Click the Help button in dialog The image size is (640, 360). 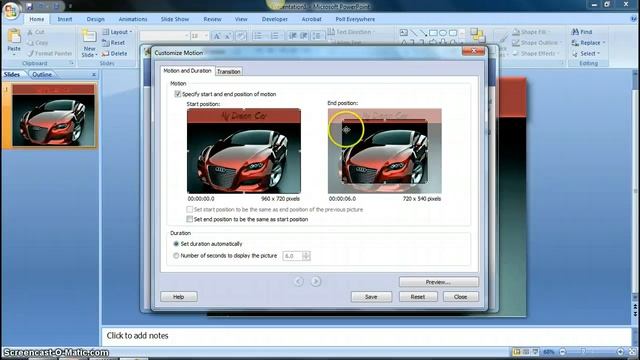[179, 297]
